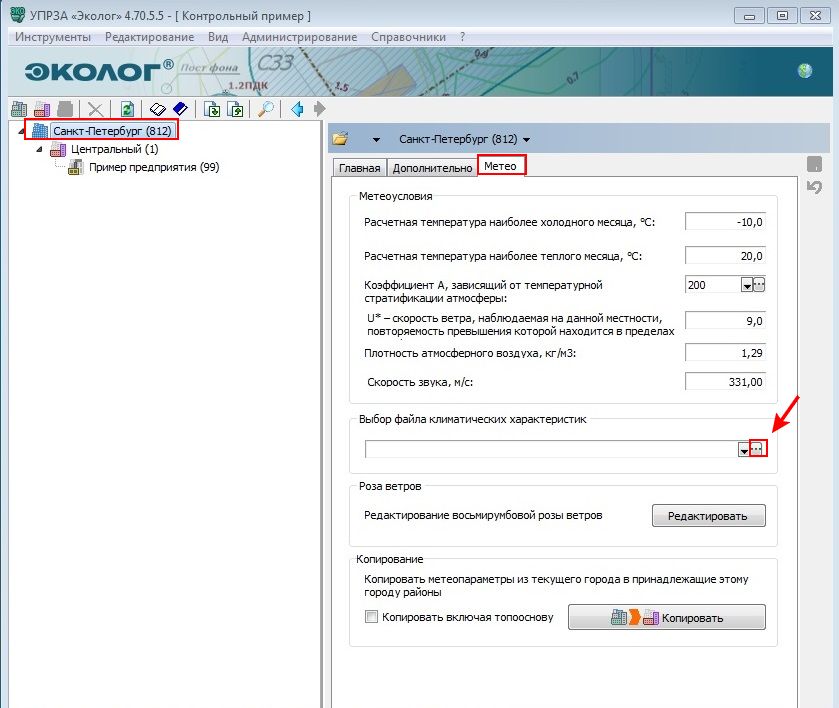
Task: Click the sound speed field 331,00
Action: pos(725,382)
